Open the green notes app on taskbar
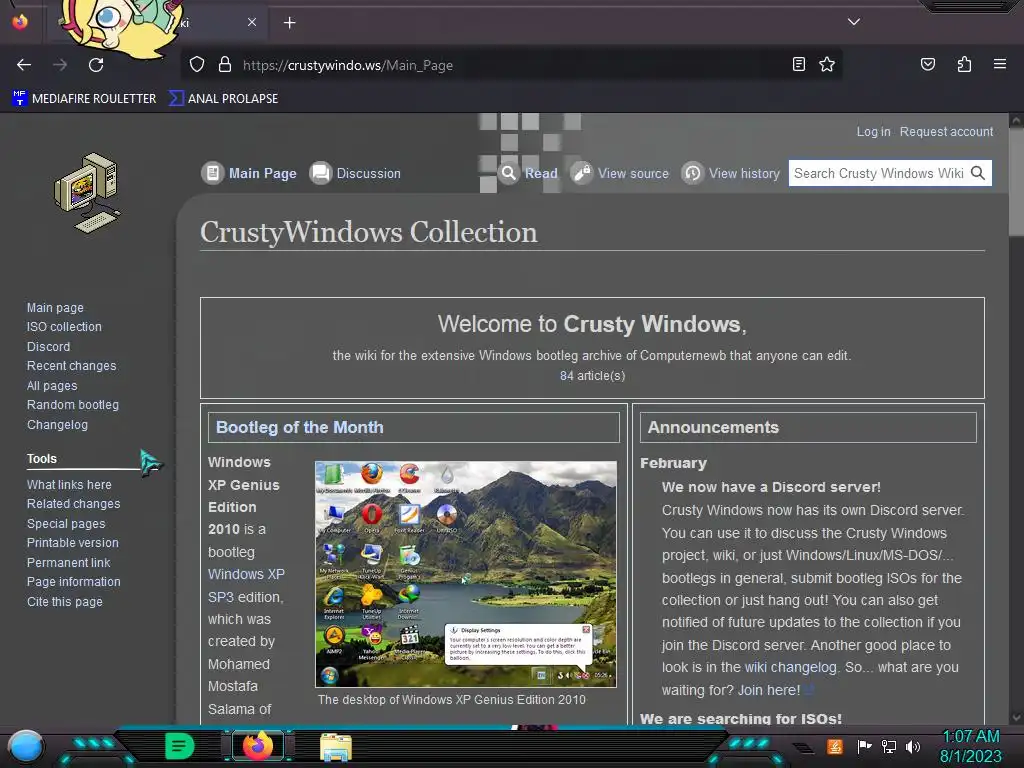1024x768 pixels. pyautogui.click(x=179, y=746)
